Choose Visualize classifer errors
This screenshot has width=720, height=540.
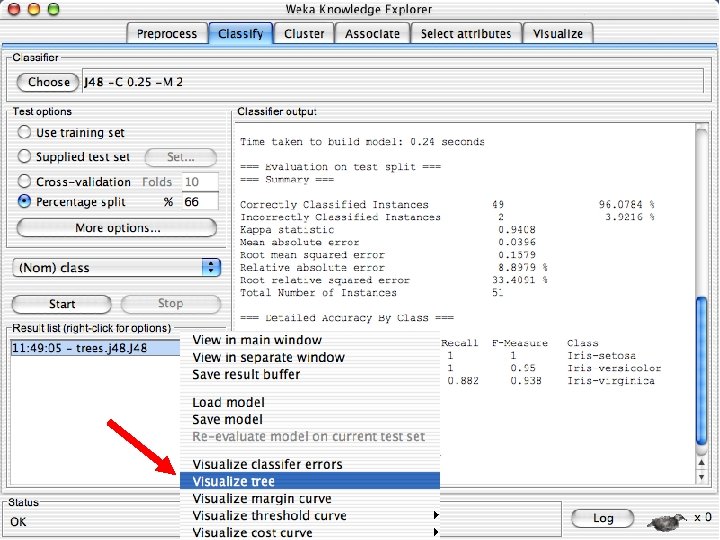click(310, 464)
